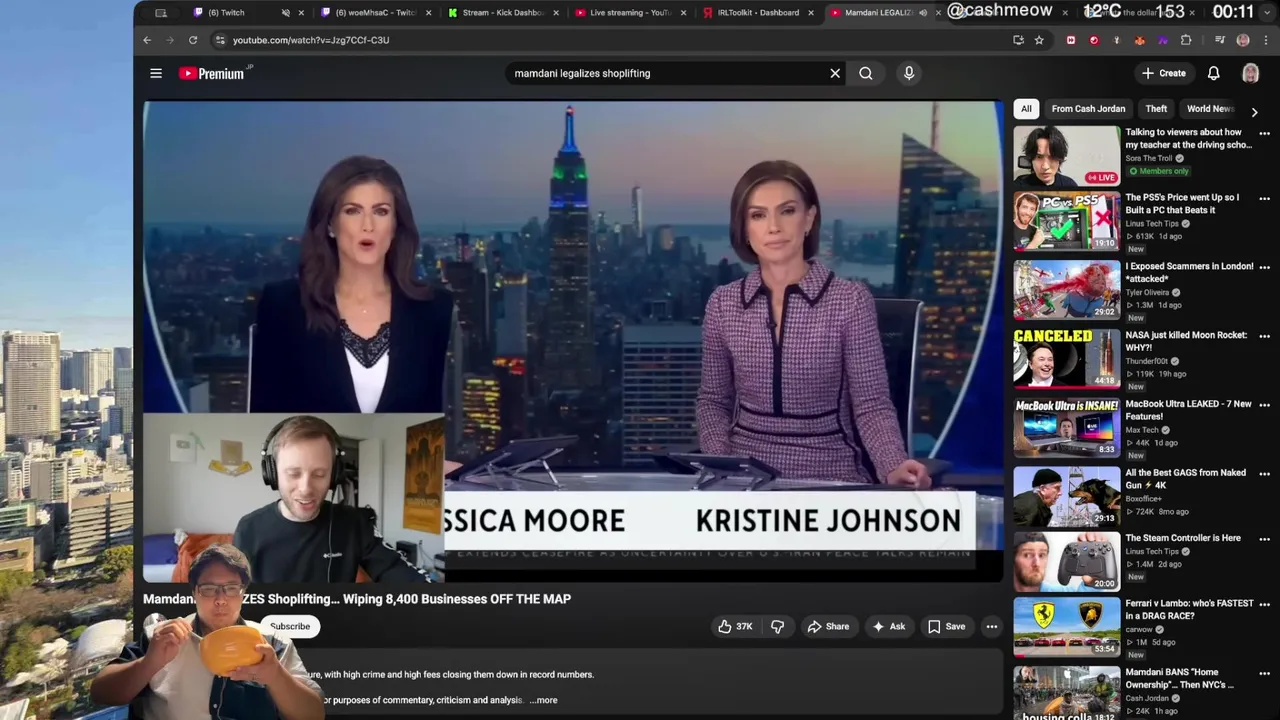Open options for the PS5's Price video
The height and width of the screenshot is (720, 1280).
[1264, 198]
